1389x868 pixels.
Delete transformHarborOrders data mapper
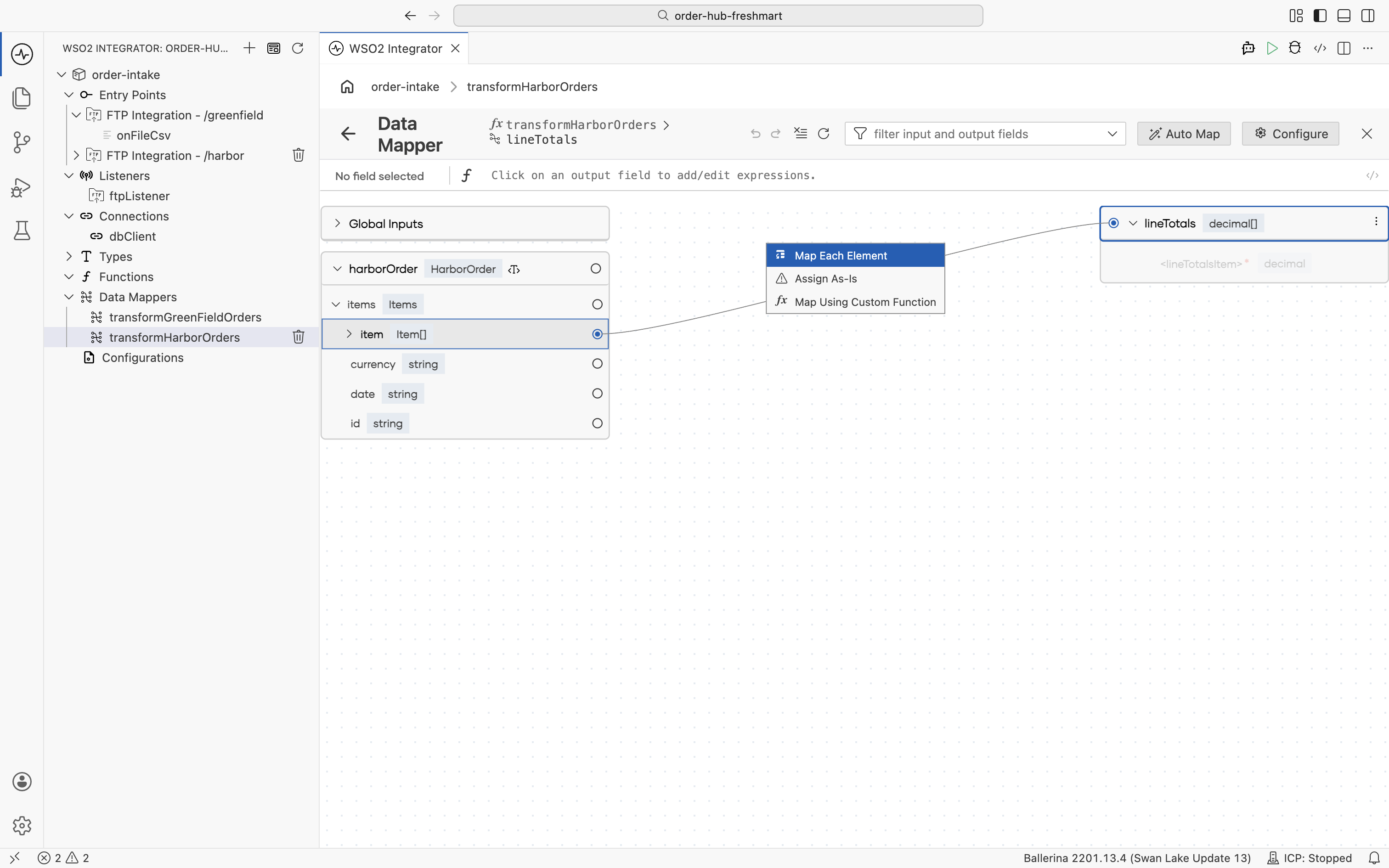tap(299, 337)
